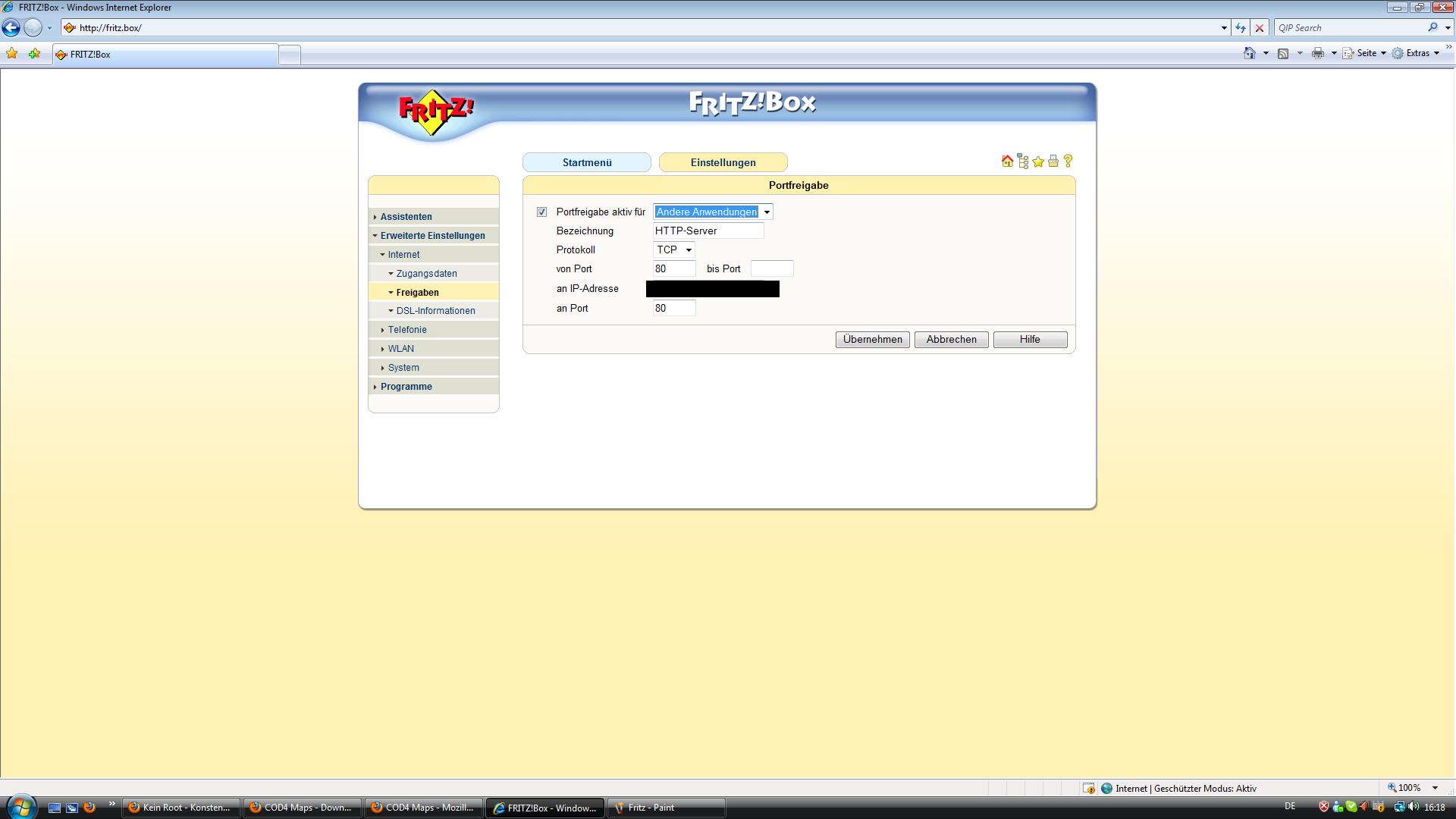Screen dimensions: 1456x819
Task: Click the IE refresh page icon
Action: [x=1241, y=28]
